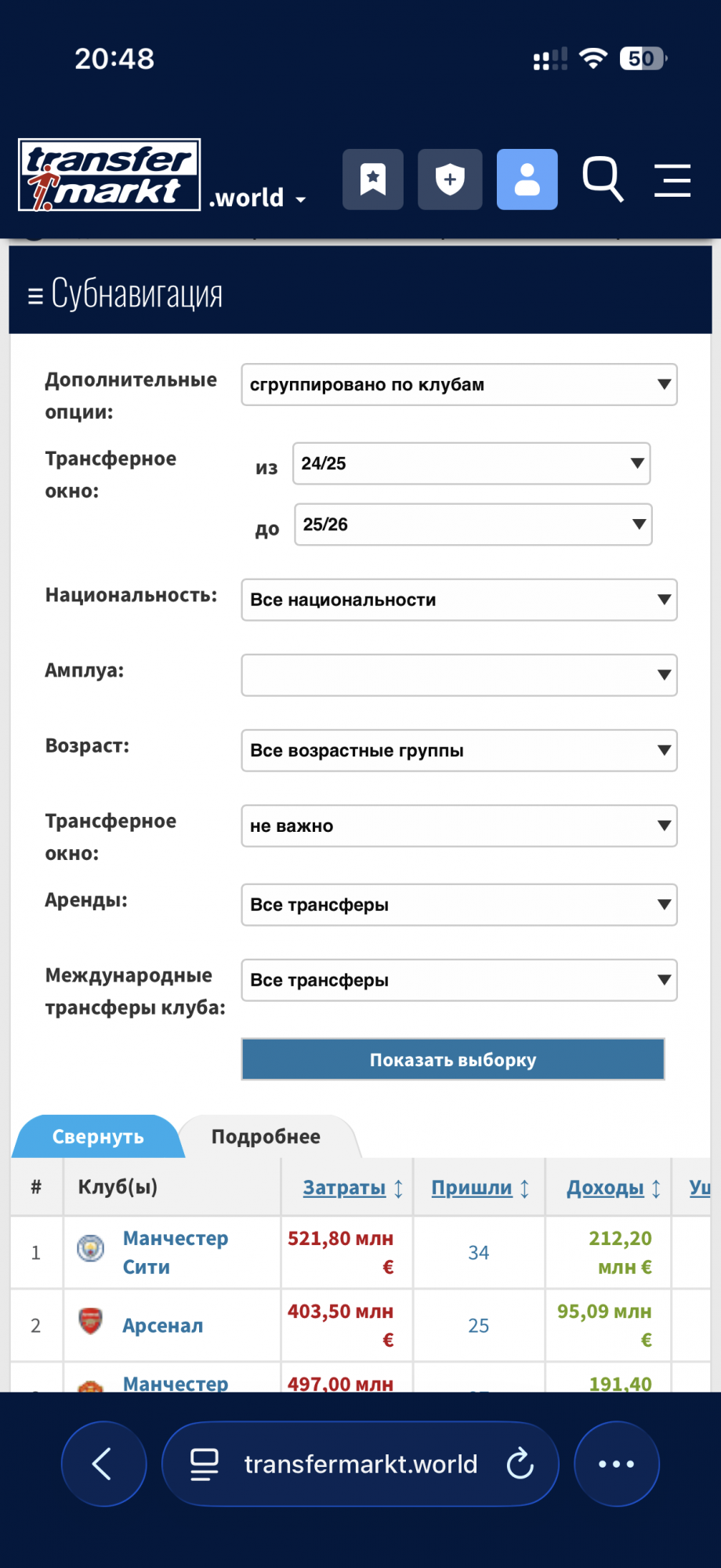Tap the shield plus icon

pyautogui.click(x=450, y=180)
